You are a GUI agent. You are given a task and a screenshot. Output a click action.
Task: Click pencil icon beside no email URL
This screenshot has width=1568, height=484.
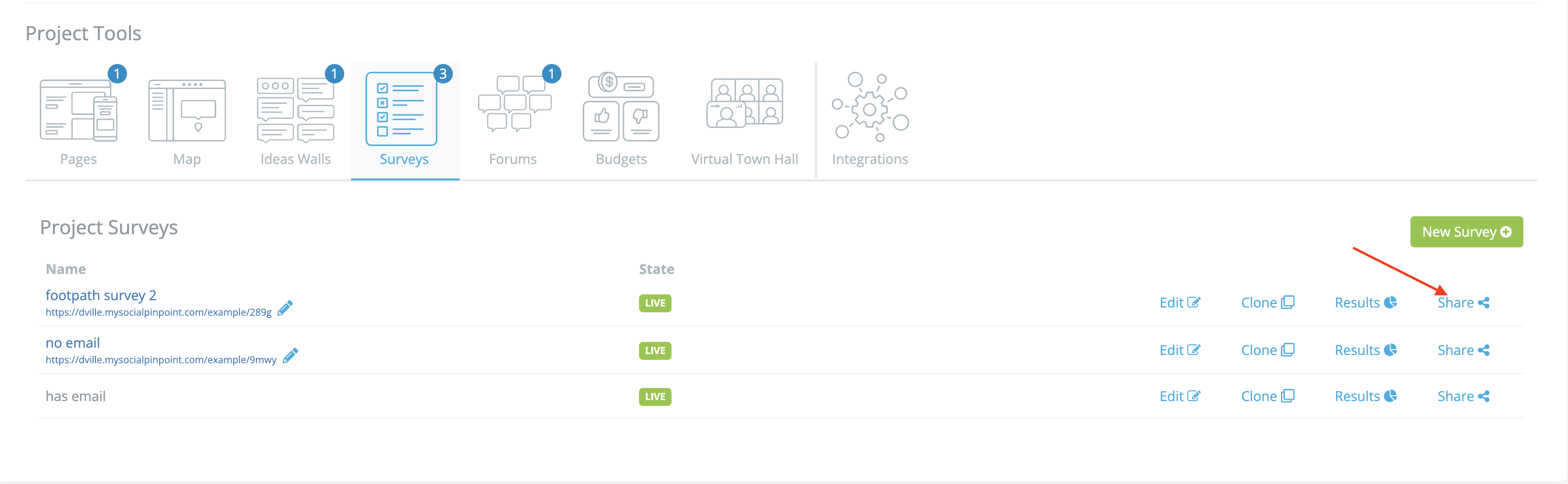(290, 355)
